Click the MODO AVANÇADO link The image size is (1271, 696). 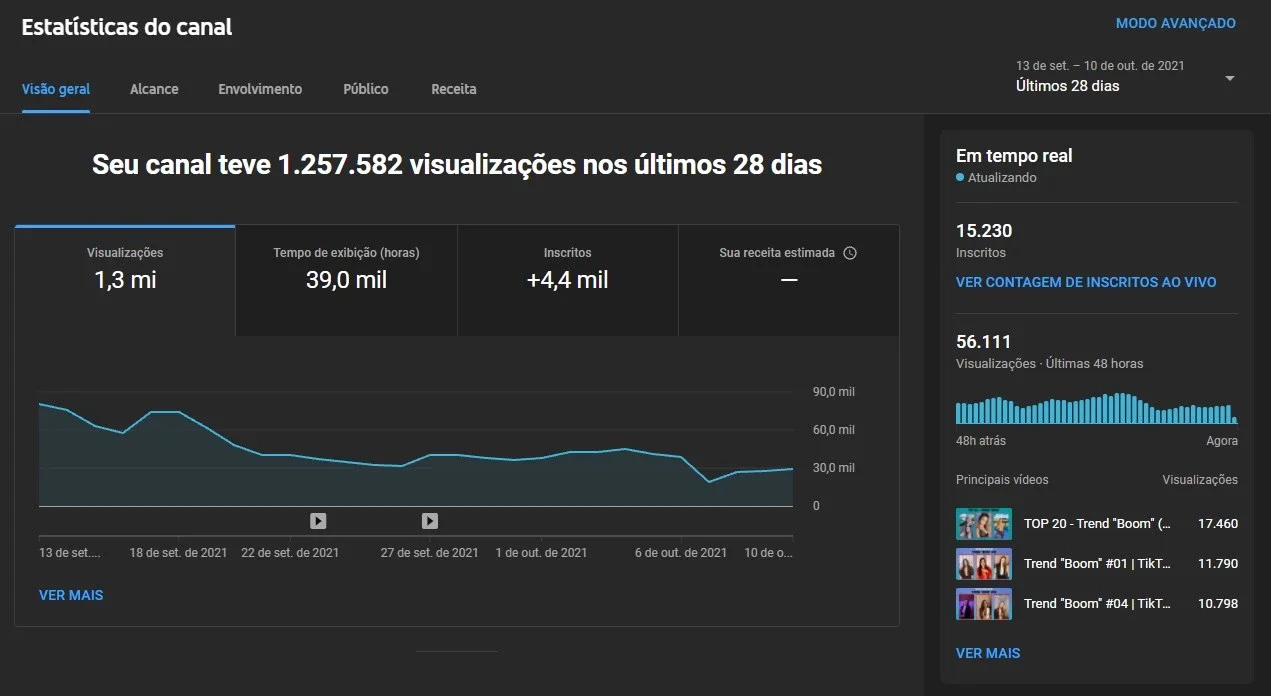click(1176, 23)
